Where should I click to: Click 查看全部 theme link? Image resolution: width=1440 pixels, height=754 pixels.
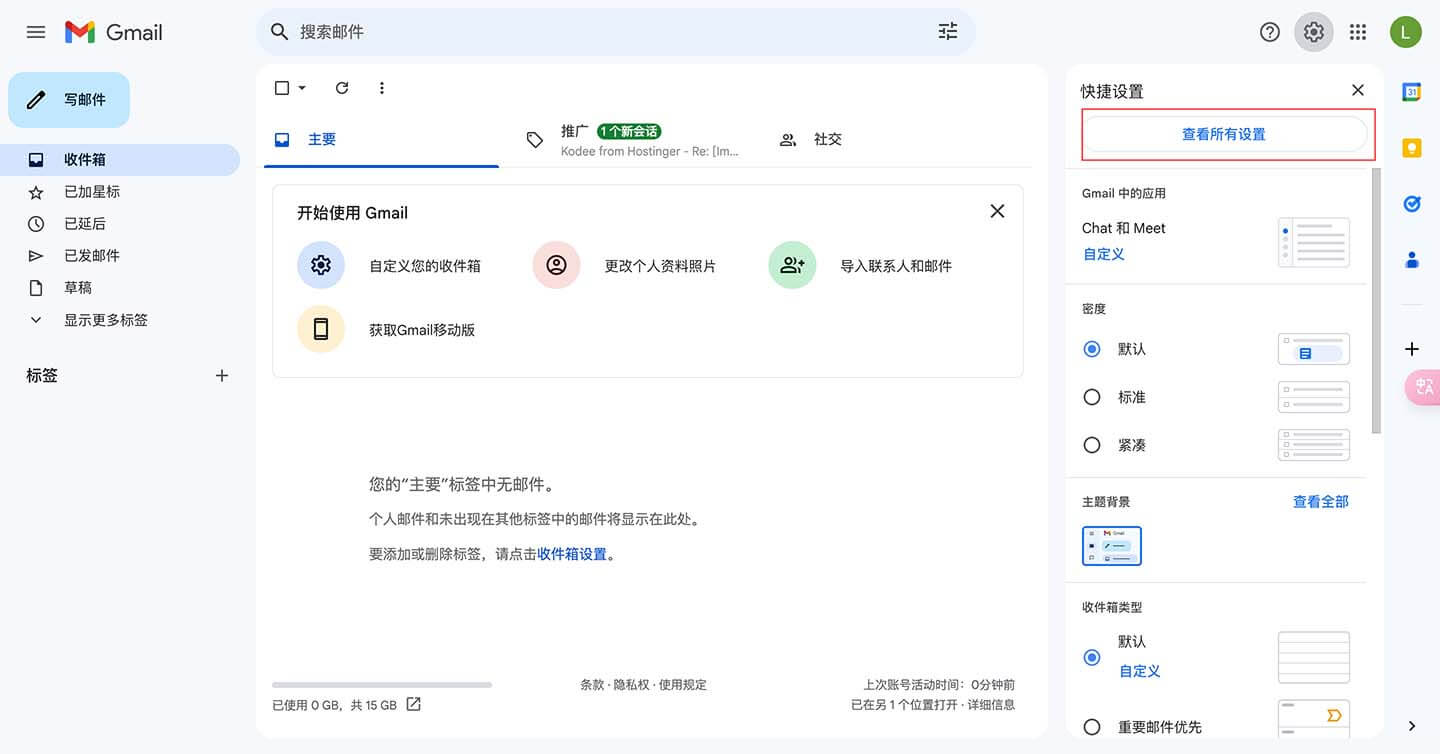(1320, 501)
